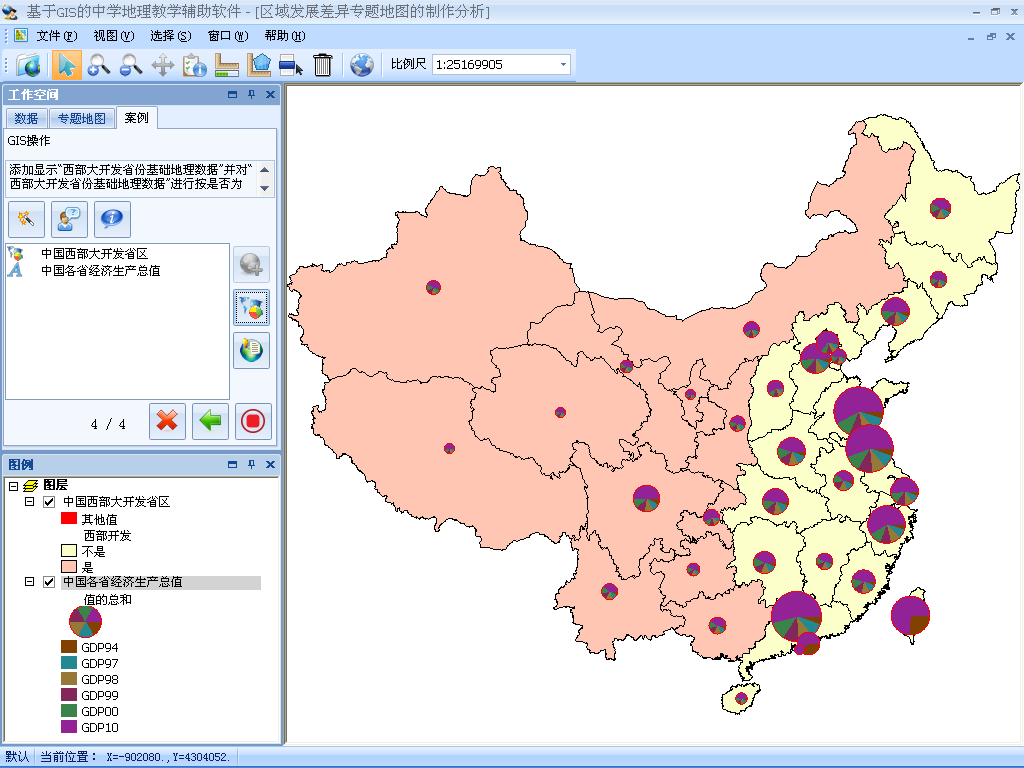The height and width of the screenshot is (768, 1024).
Task: Activate the pan map tool
Action: click(163, 65)
